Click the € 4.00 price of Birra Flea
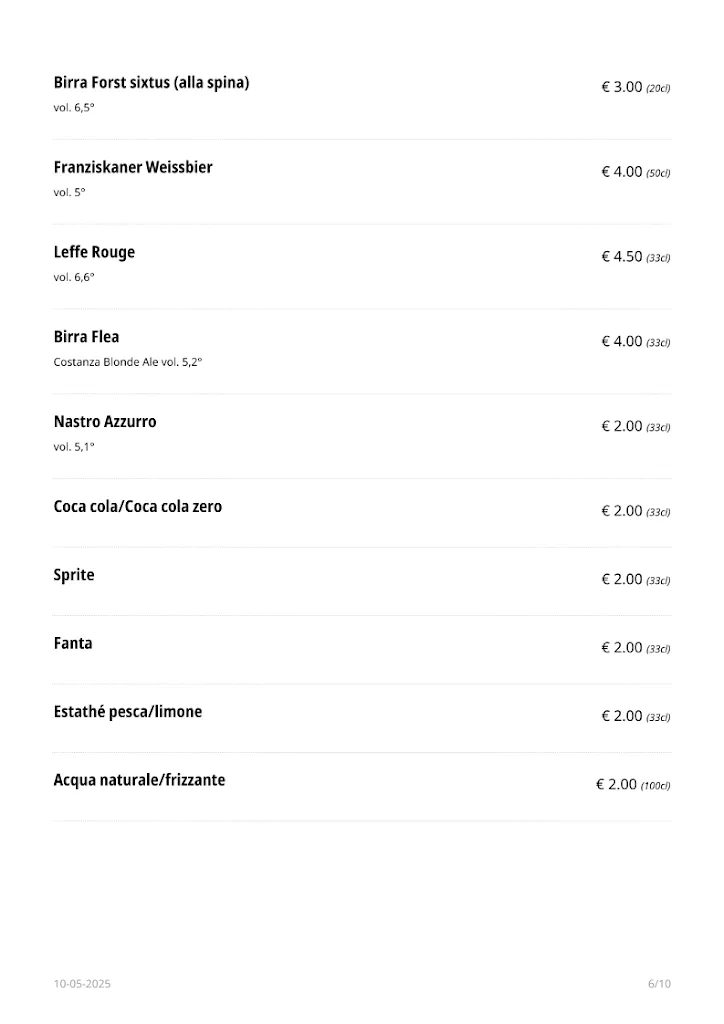The image size is (724, 1024). pyautogui.click(x=621, y=342)
